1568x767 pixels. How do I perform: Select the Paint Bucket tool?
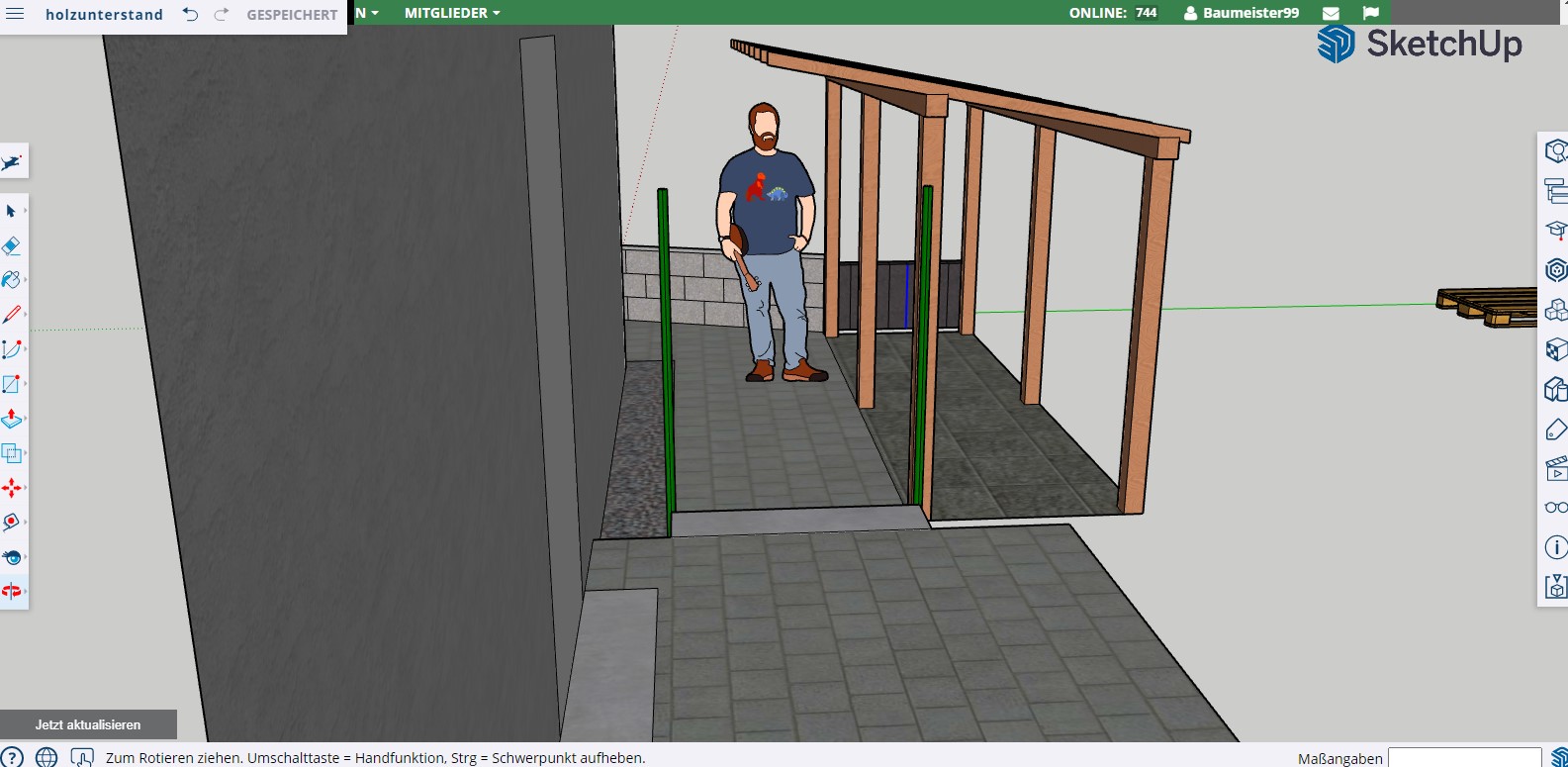(12, 280)
